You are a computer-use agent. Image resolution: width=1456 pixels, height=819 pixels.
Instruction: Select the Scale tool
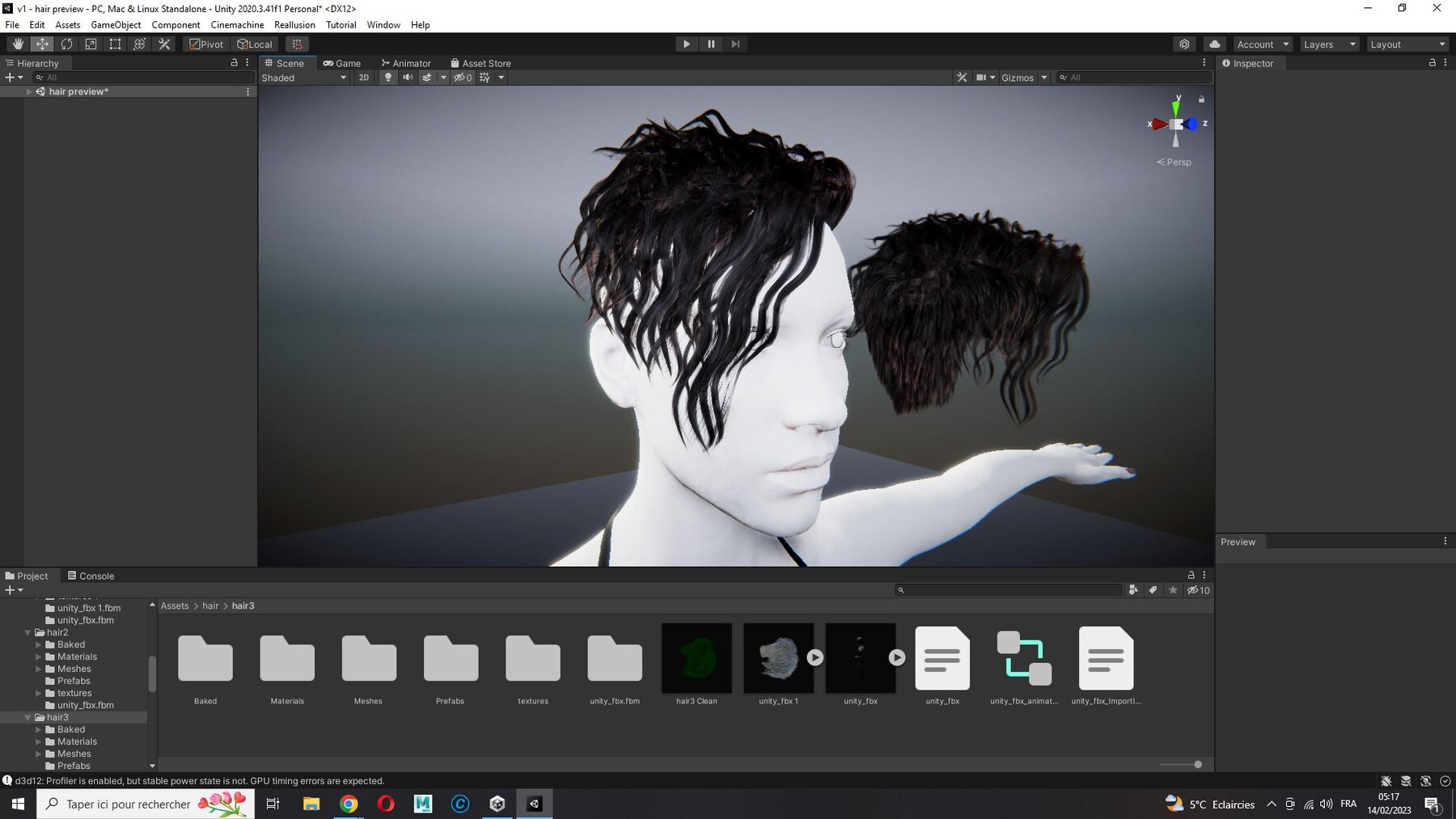coord(91,44)
